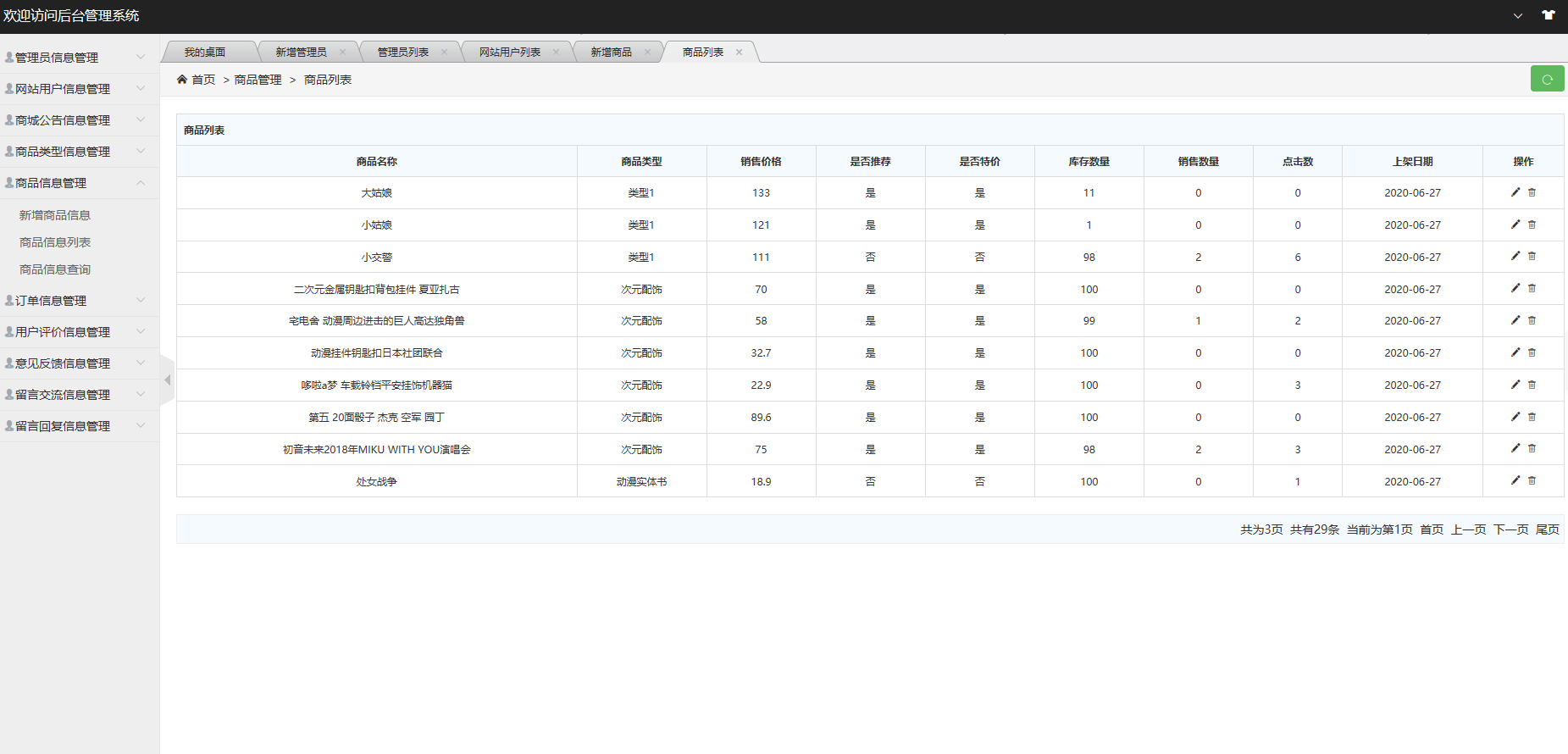Delete the 初音未来2018年MIKU product row
This screenshot has width=1568, height=754.
(1532, 448)
